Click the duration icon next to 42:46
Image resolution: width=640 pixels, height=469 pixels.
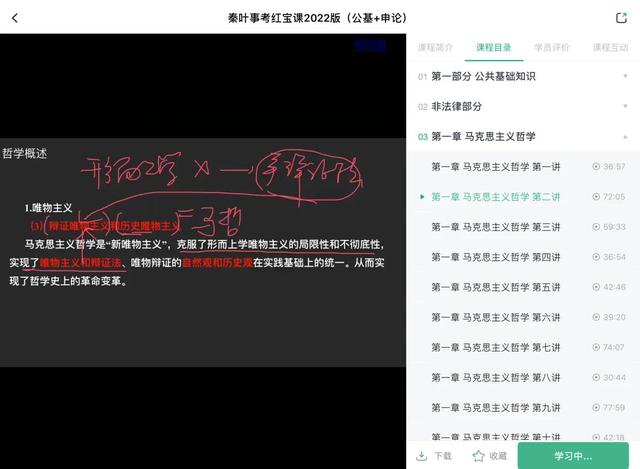pos(596,287)
